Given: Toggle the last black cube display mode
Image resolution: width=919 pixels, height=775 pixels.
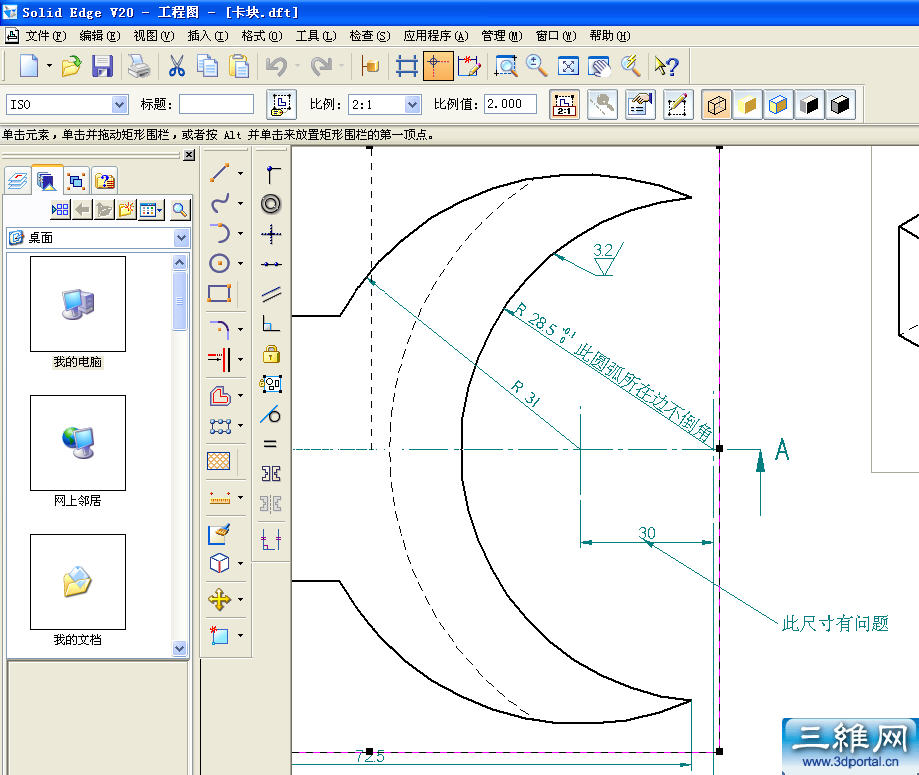Looking at the screenshot, I should pos(840,105).
